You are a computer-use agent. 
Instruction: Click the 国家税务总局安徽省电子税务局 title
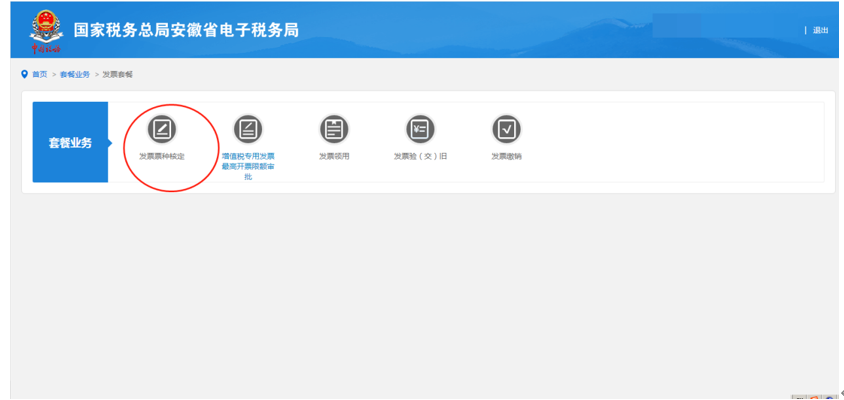click(186, 30)
